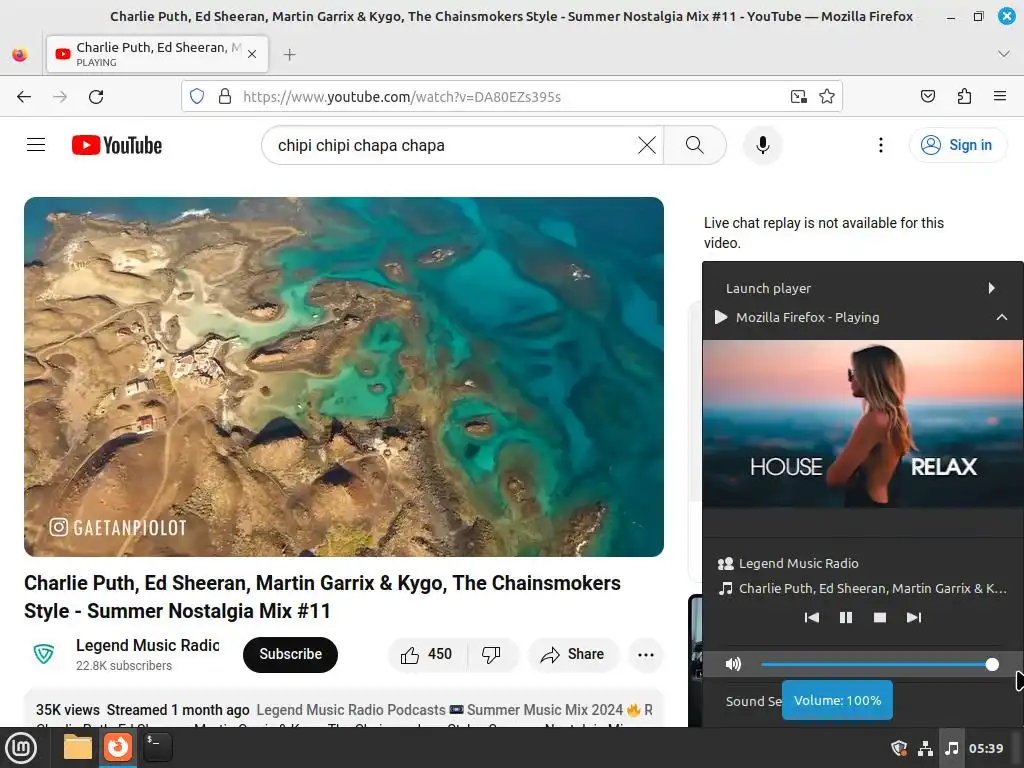This screenshot has height=768, width=1024.
Task: Open the network tray icon
Action: pos(925,748)
